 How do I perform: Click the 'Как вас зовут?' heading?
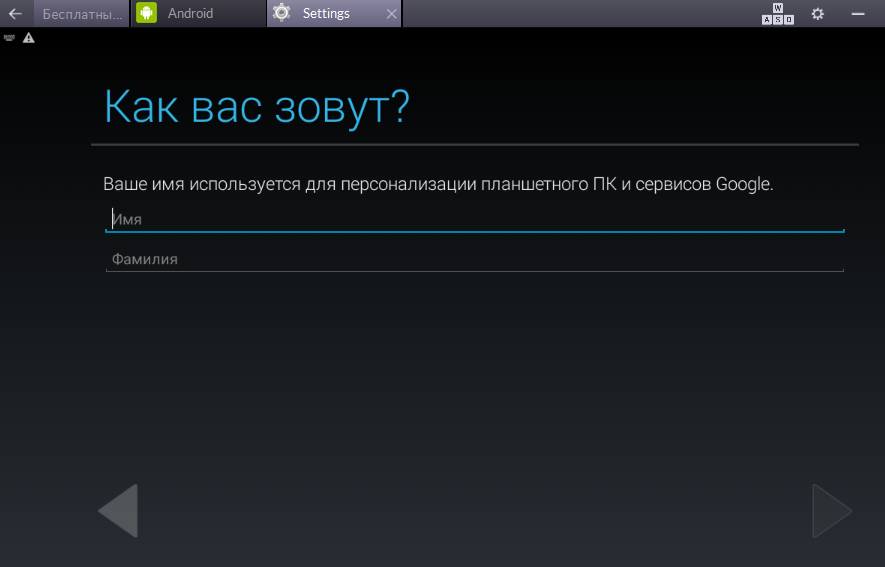[256, 107]
